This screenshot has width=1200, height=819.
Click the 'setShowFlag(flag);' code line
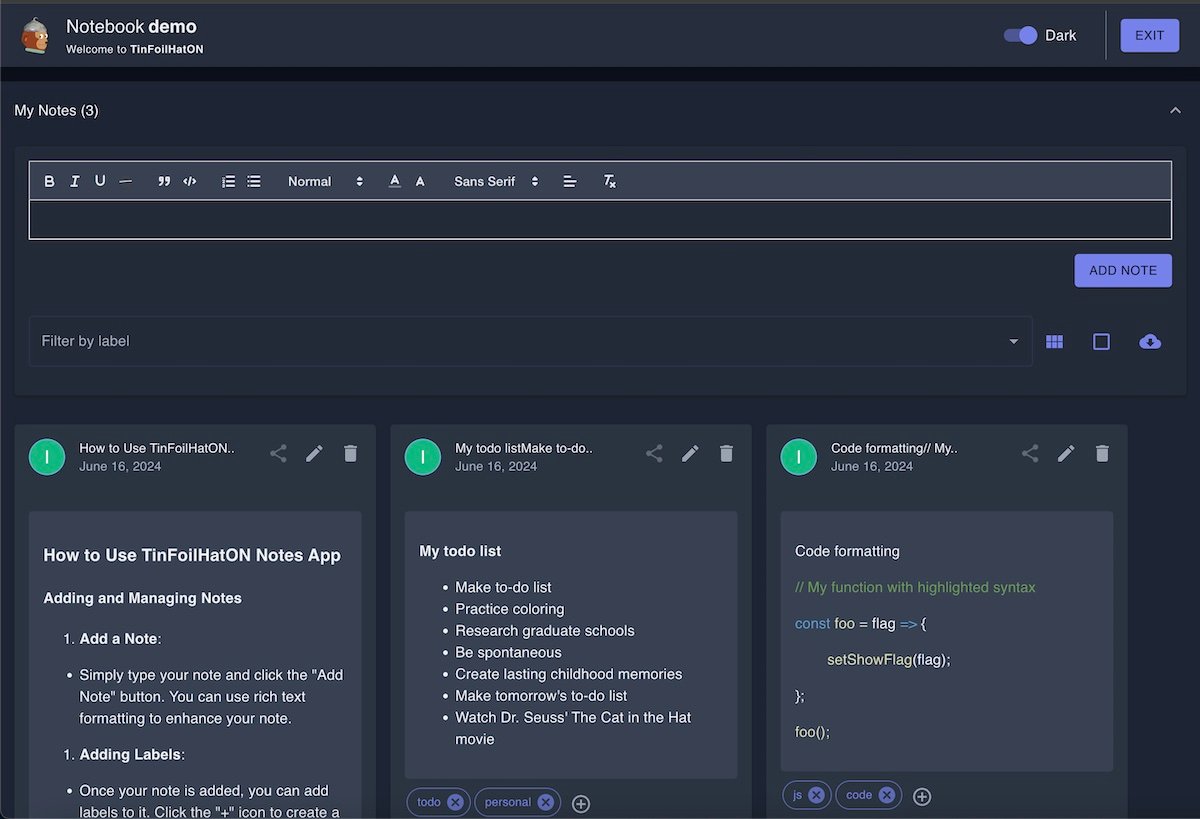[889, 659]
